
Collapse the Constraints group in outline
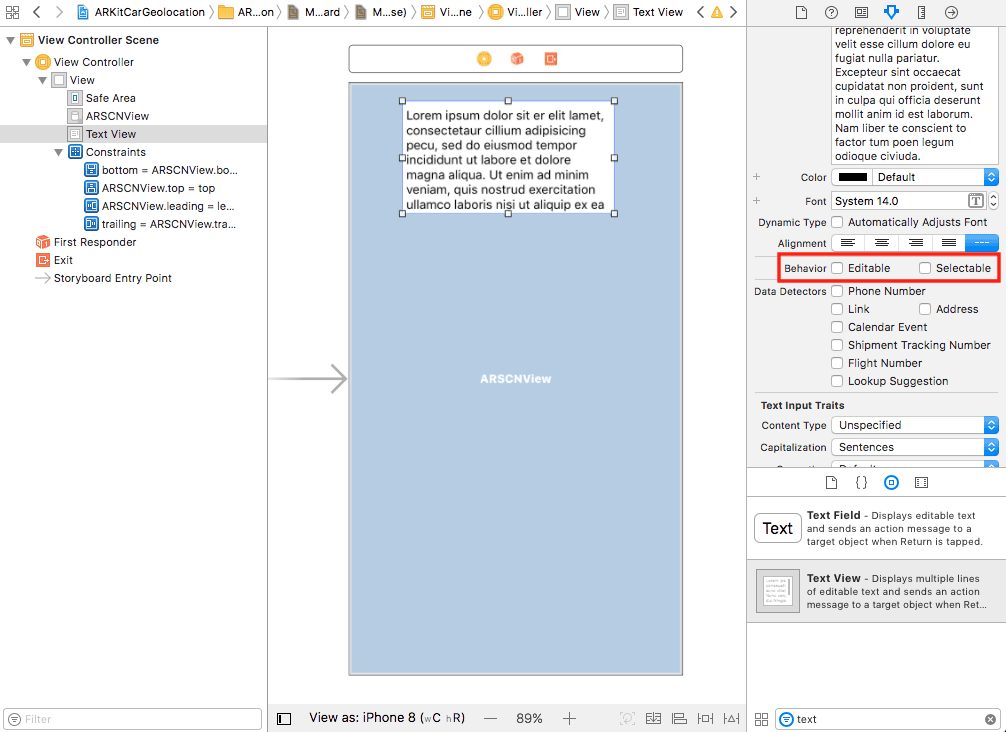[59, 152]
